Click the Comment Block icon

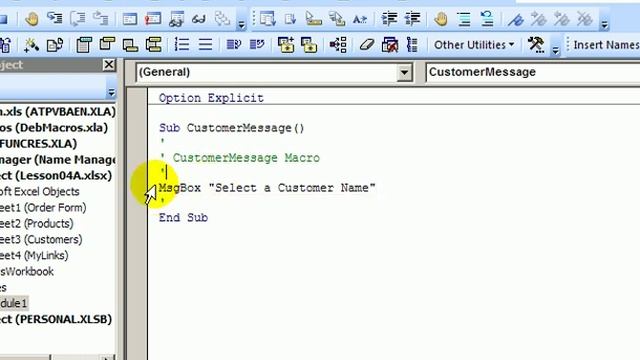coord(464,19)
